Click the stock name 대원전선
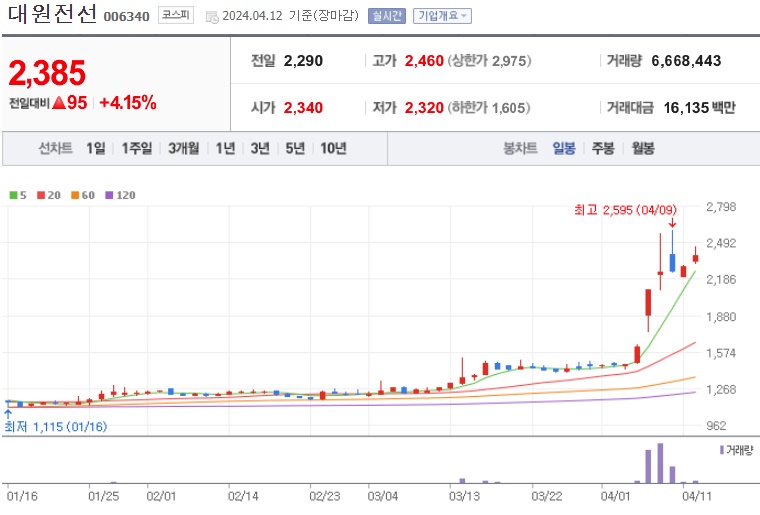The image size is (760, 515). click(x=52, y=14)
